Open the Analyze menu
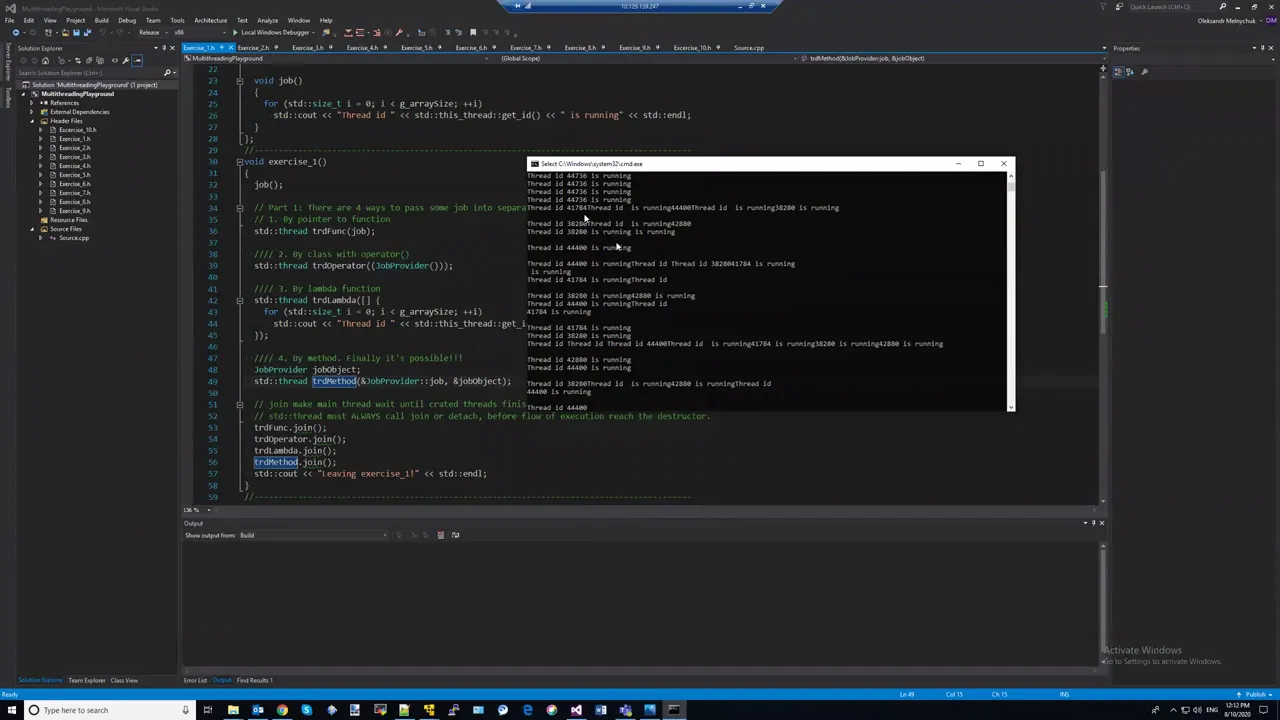Screen dimensions: 1280x720 click(x=268, y=20)
